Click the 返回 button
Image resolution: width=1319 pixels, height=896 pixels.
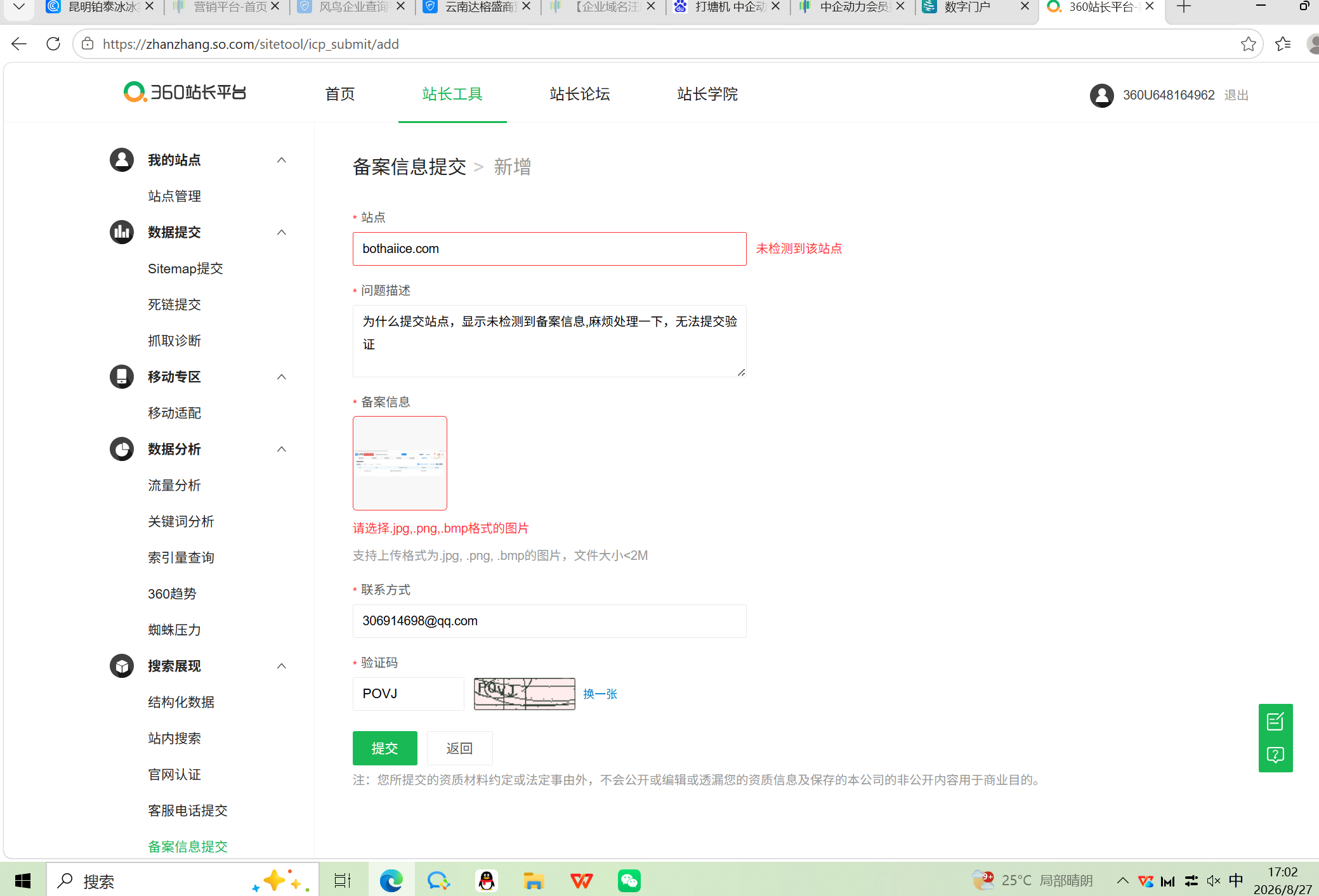click(x=459, y=748)
